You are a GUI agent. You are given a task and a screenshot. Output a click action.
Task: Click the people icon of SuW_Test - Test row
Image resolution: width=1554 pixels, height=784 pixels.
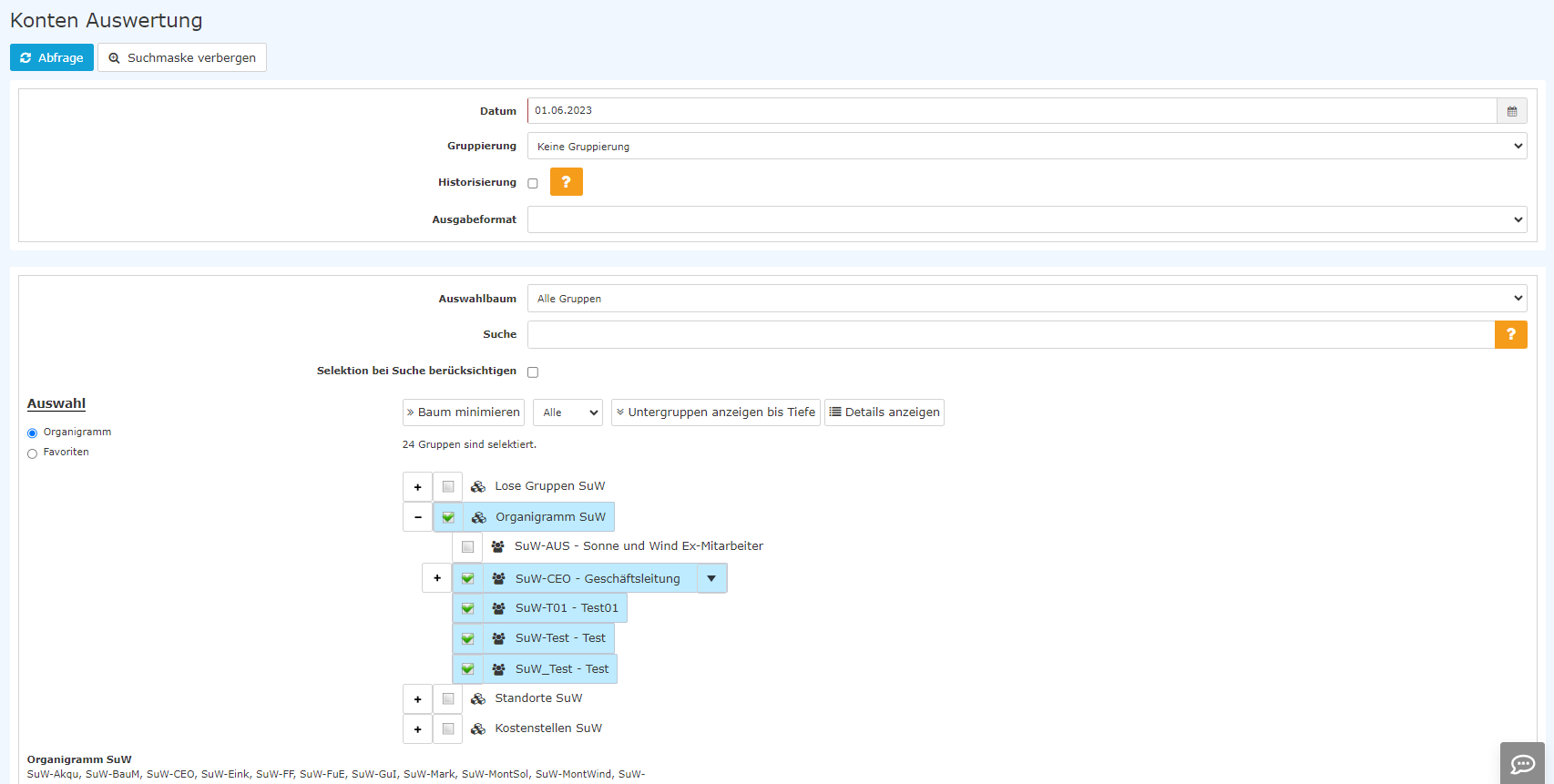[498, 669]
